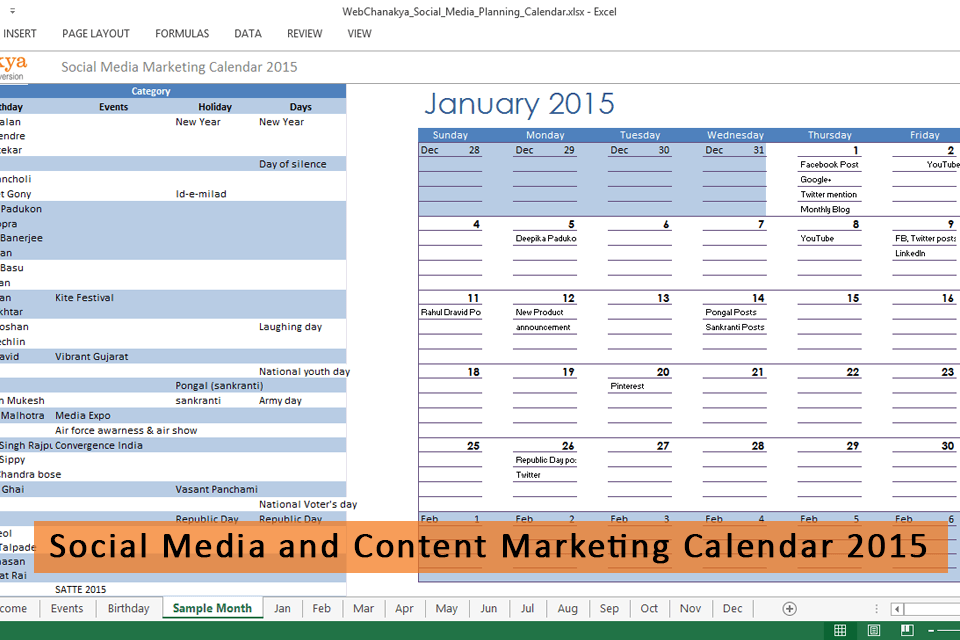This screenshot has height=640, width=960.
Task: Select the Facebook Post cell on Thursday 1
Action: 829,164
